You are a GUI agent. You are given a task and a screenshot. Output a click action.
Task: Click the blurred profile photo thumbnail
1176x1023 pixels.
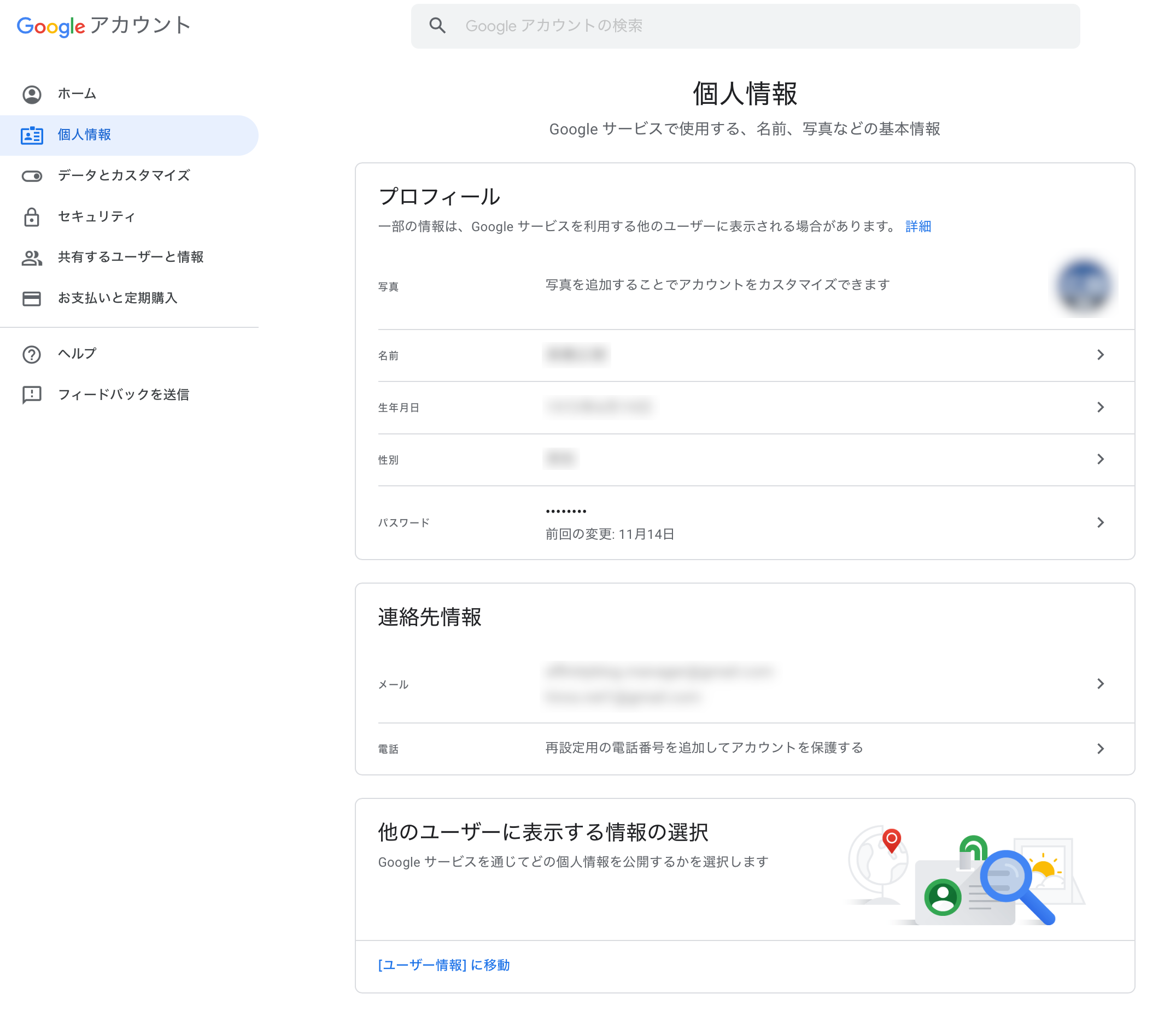point(1084,286)
